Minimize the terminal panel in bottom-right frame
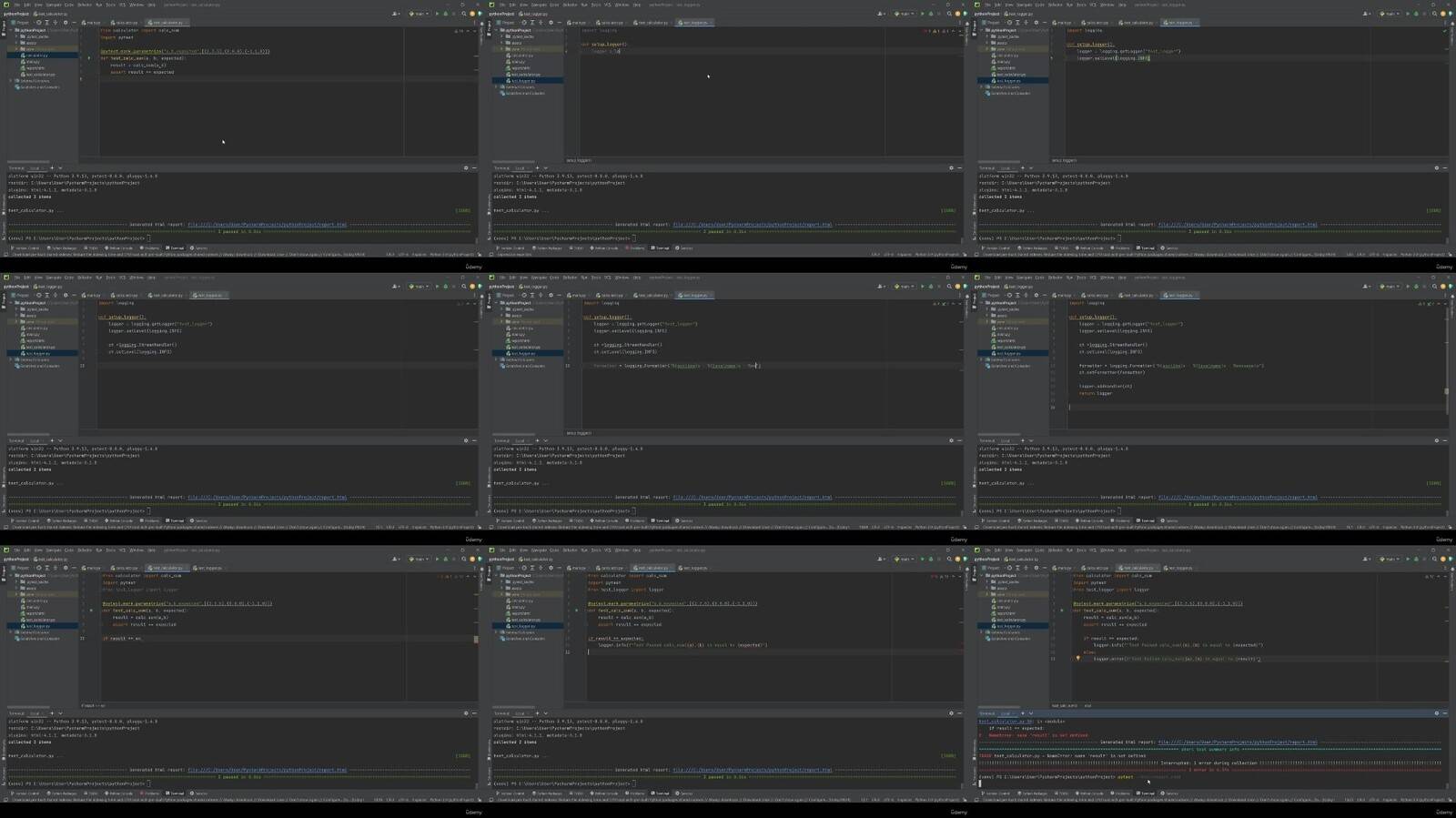The width and height of the screenshot is (1456, 818). 1444,713
